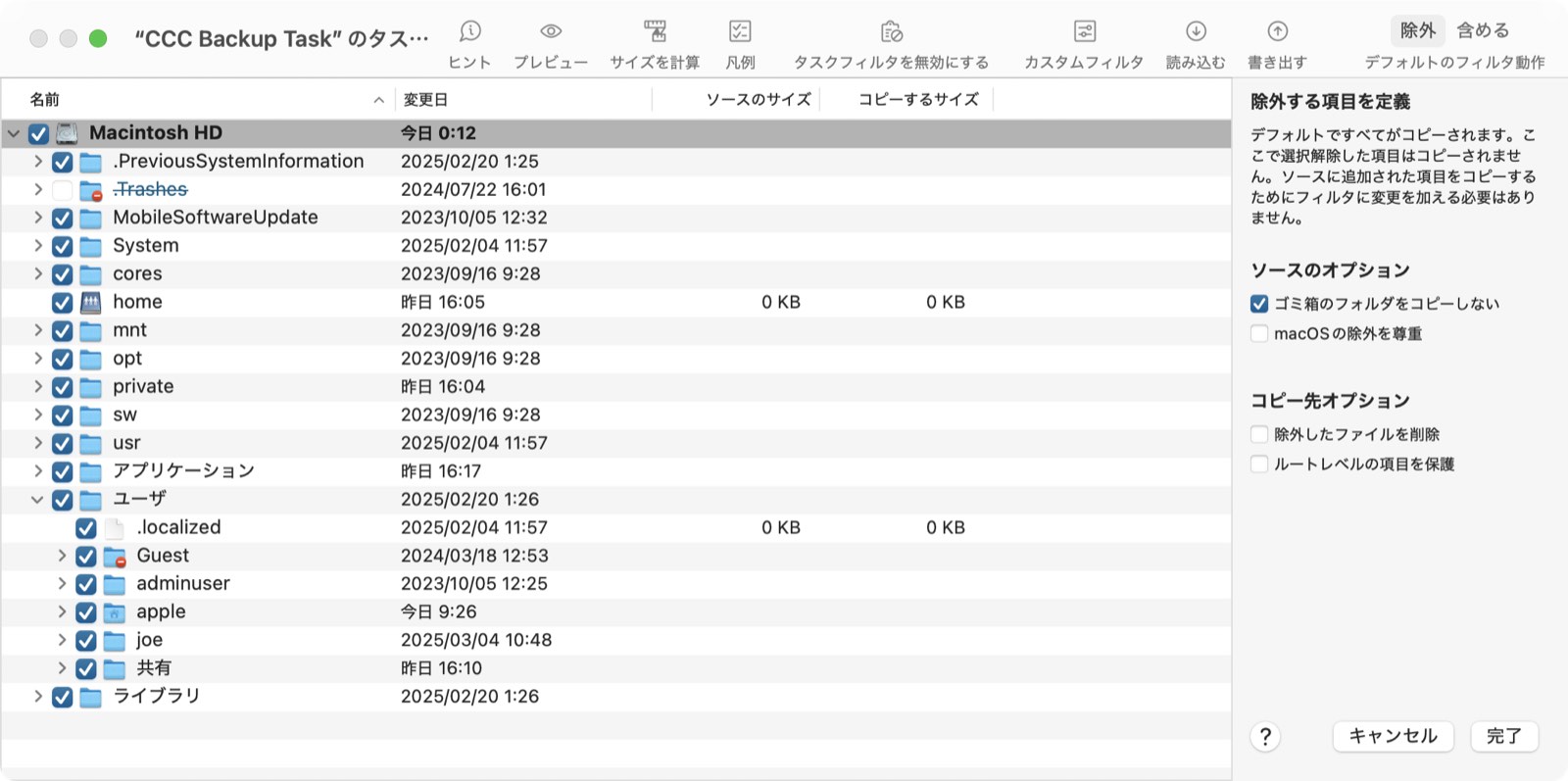Enable 除外したファイルを削除 checkbox
The width and height of the screenshot is (1568, 781).
pyautogui.click(x=1259, y=434)
